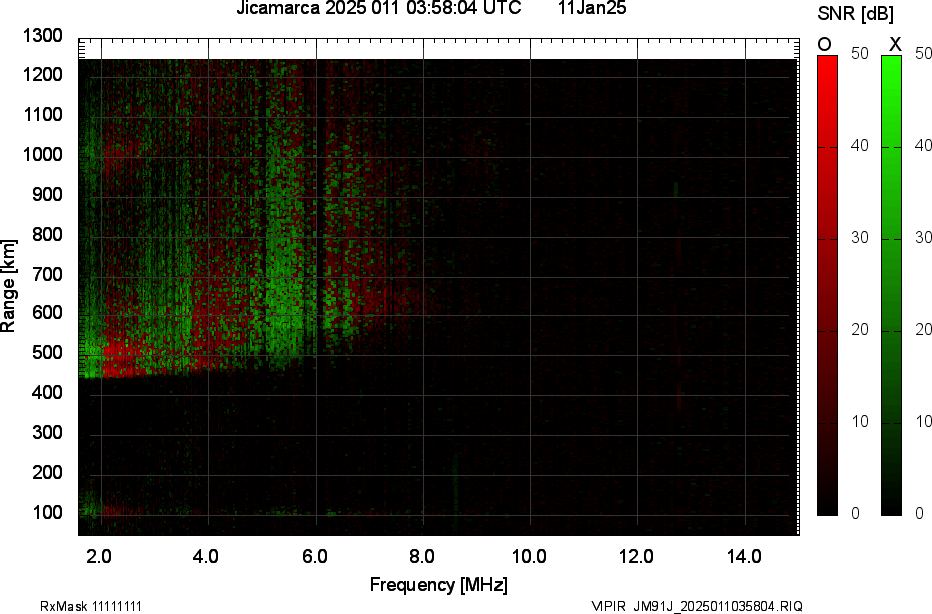Click the 40 value beside the red bar
The image size is (932, 614).
[x=860, y=146]
